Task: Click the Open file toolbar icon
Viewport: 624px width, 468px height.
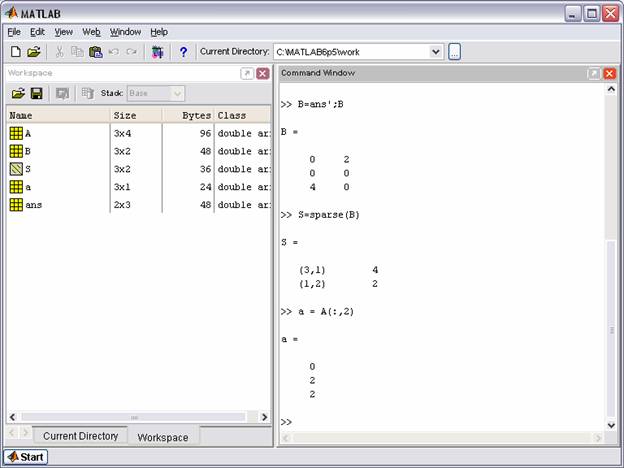Action: coord(34,52)
